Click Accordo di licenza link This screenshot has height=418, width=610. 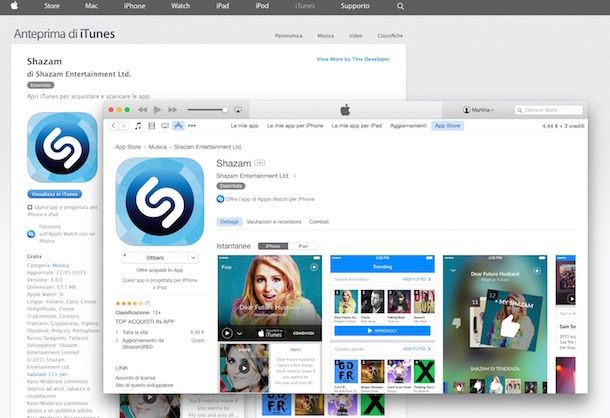[x=135, y=378]
